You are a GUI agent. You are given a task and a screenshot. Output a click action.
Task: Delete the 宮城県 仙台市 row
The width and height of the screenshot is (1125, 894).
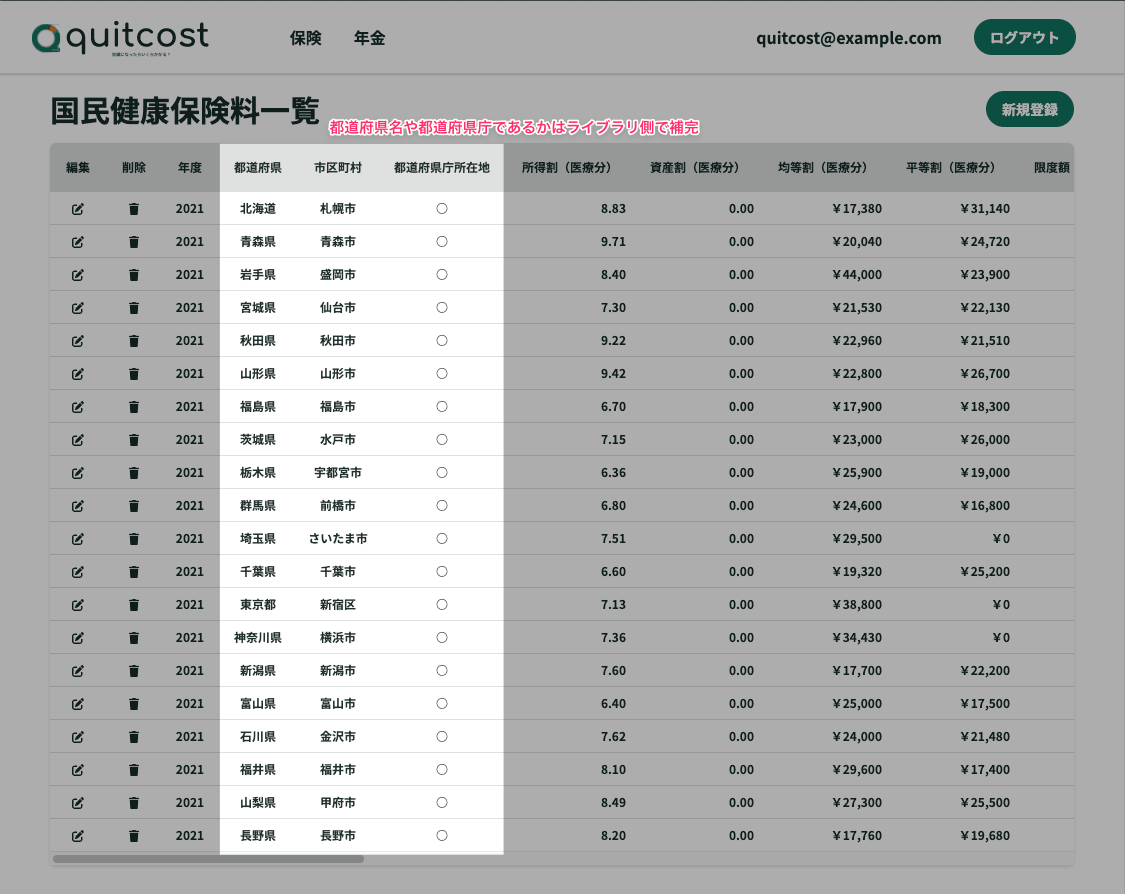(x=133, y=308)
